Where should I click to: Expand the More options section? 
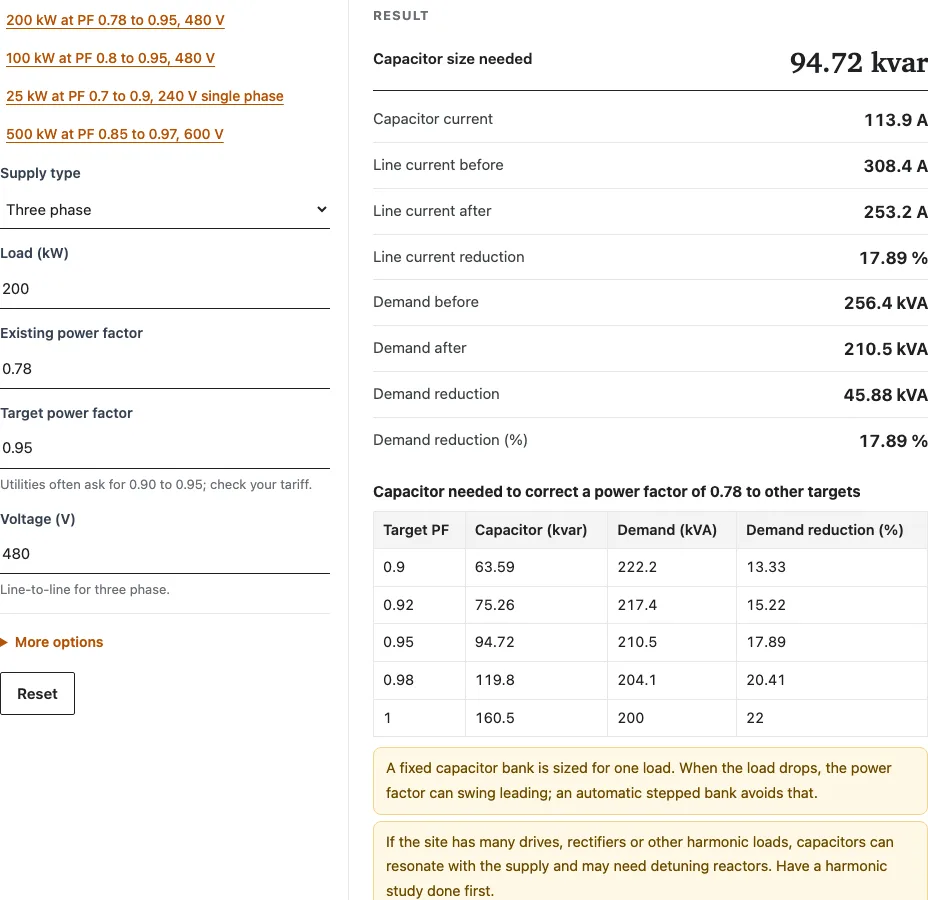(x=52, y=642)
